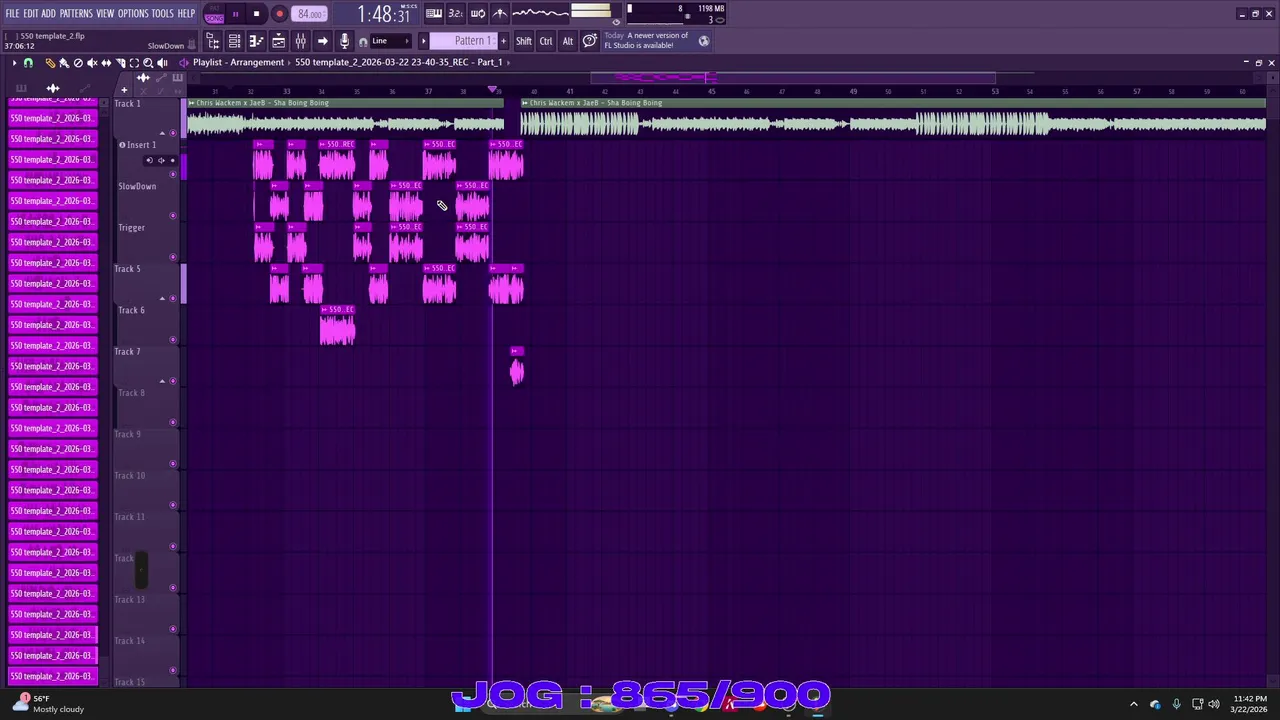This screenshot has height=720, width=1280.
Task: Open the OPTIONS menu
Action: pyautogui.click(x=133, y=13)
